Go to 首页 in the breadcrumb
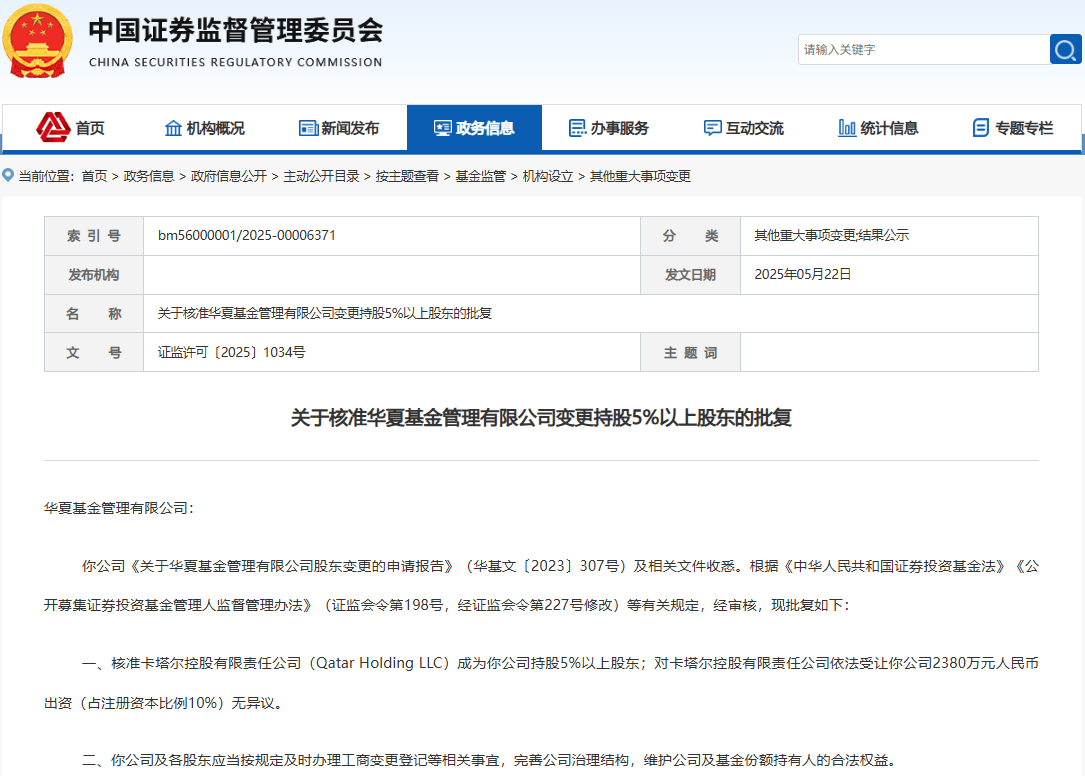The height and width of the screenshot is (776, 1085). (x=94, y=177)
